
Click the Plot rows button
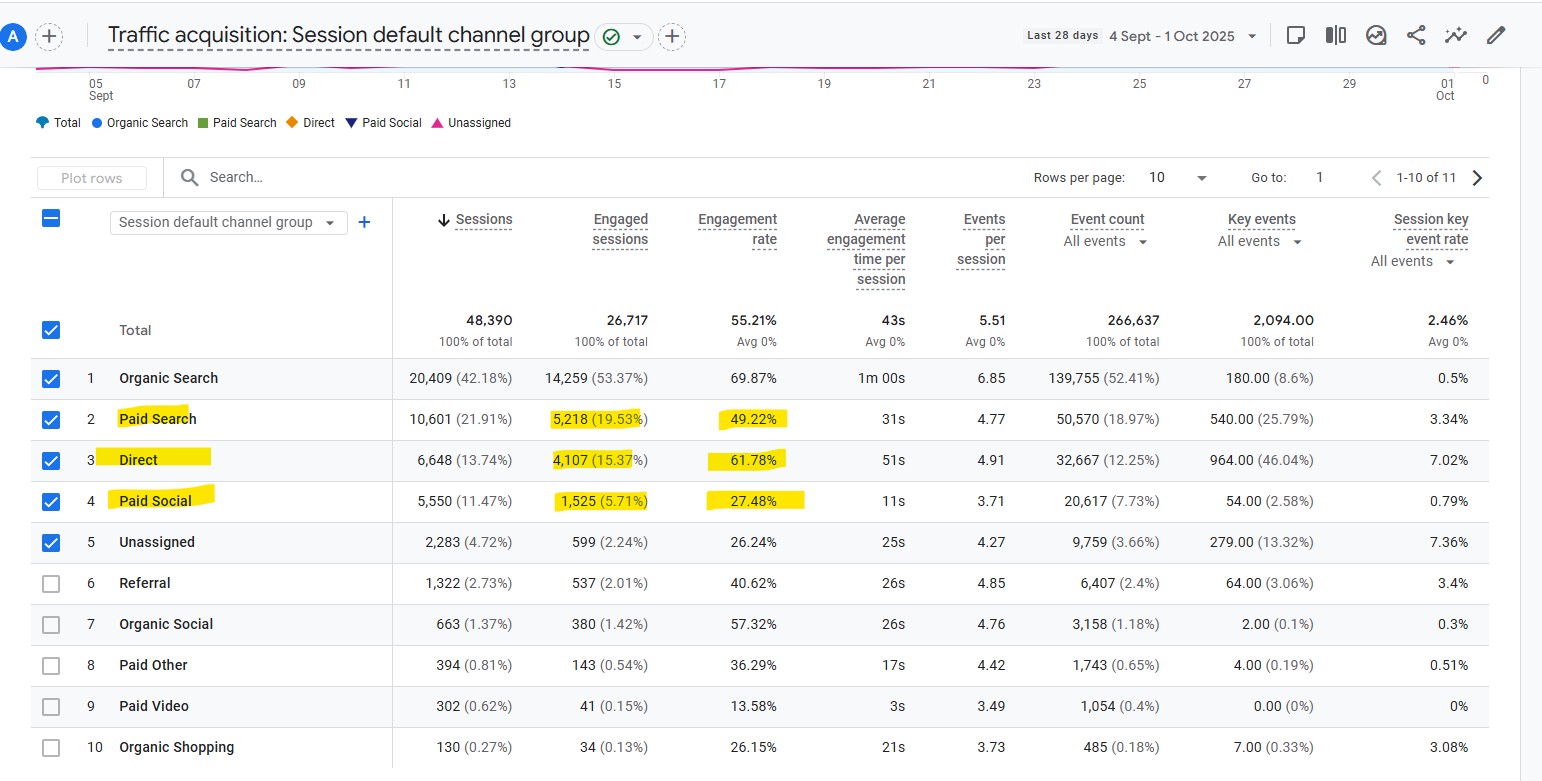91,178
